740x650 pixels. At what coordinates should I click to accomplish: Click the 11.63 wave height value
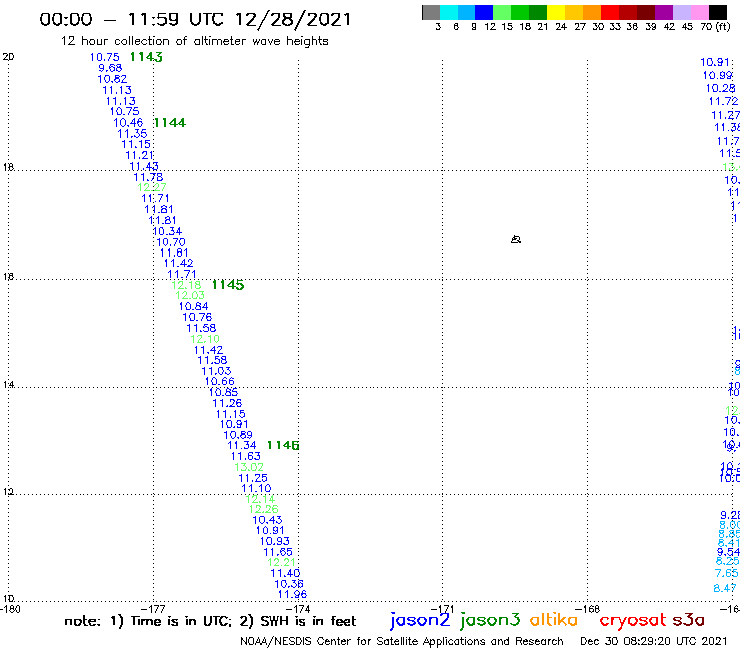245,456
